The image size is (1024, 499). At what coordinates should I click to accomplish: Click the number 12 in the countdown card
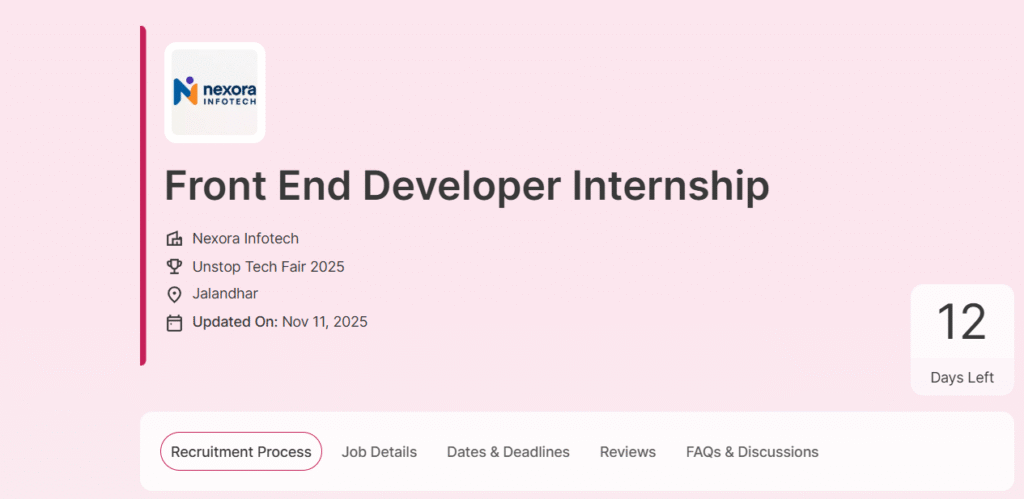[x=961, y=323]
